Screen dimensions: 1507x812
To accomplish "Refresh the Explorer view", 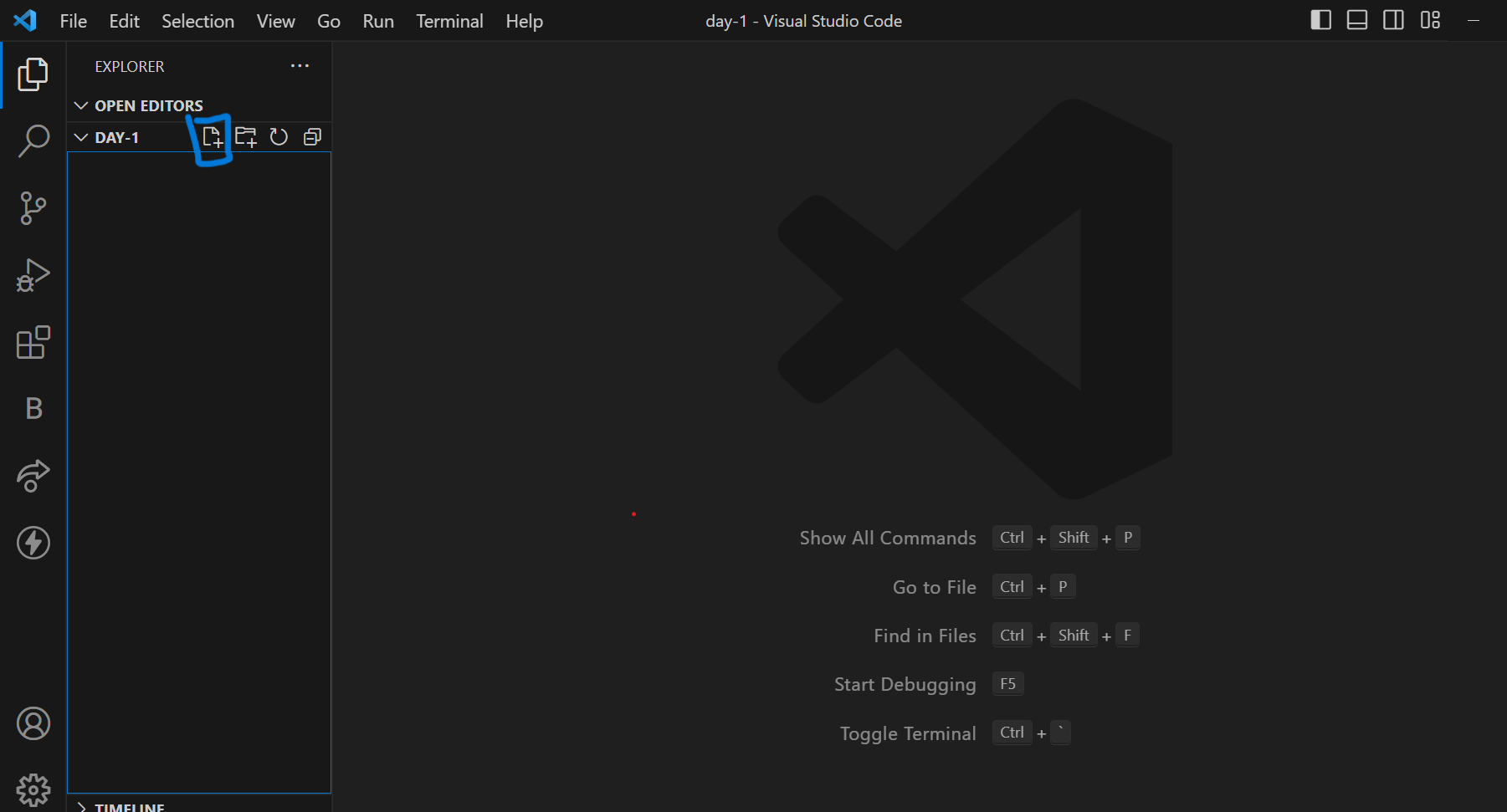I will [279, 136].
